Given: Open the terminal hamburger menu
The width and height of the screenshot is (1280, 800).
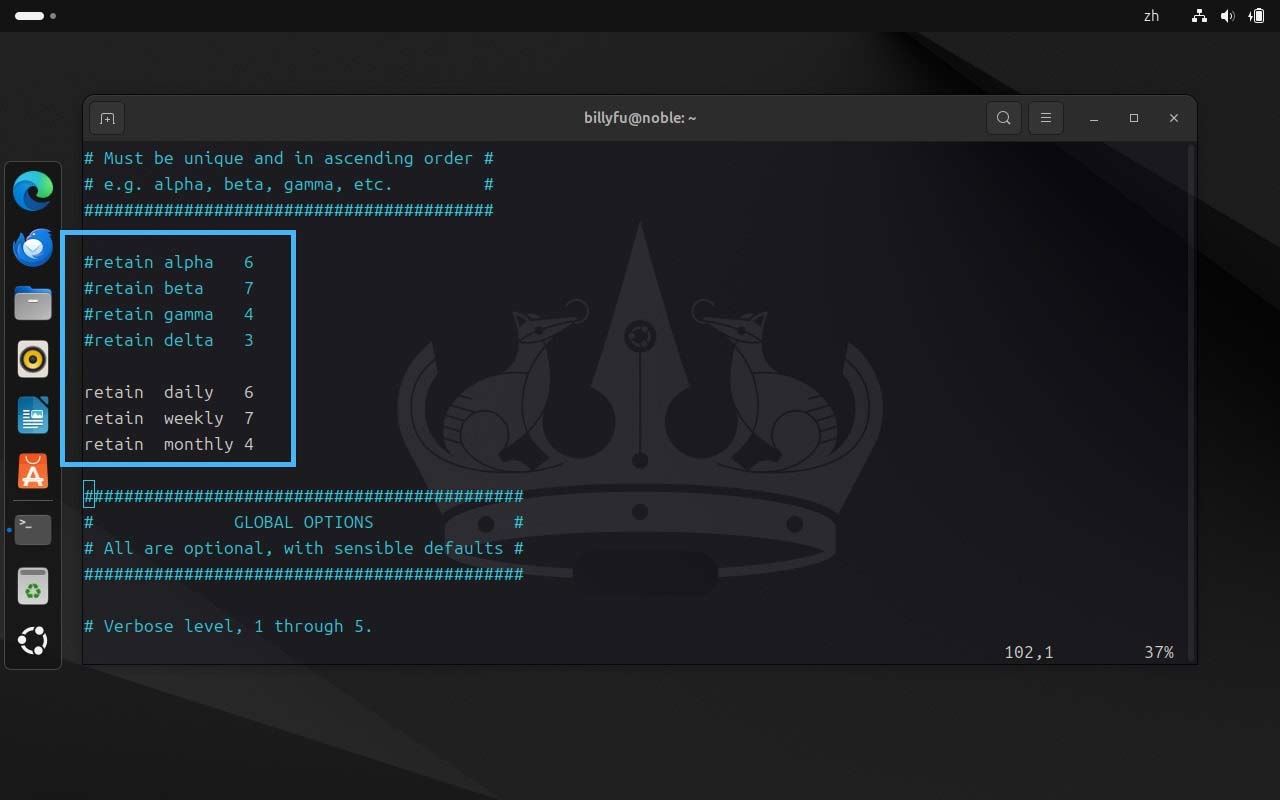Looking at the screenshot, I should (1045, 118).
